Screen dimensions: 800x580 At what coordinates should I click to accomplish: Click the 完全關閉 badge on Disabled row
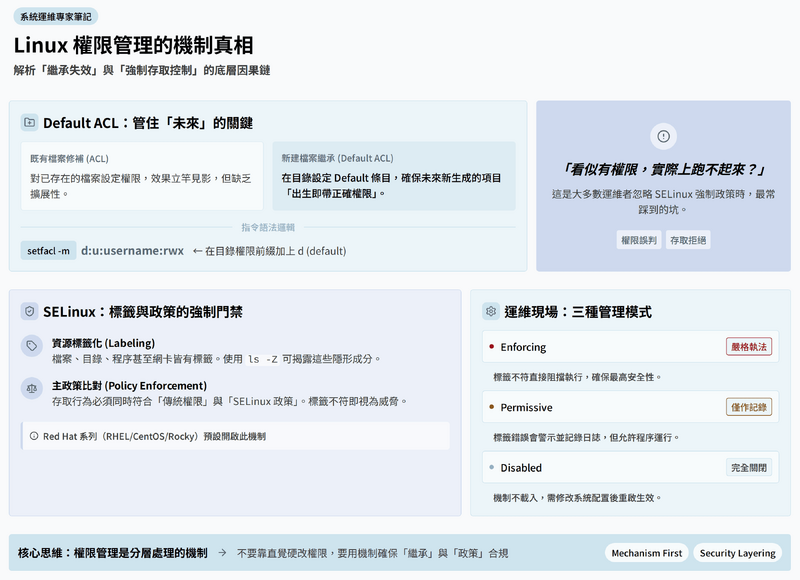[749, 467]
